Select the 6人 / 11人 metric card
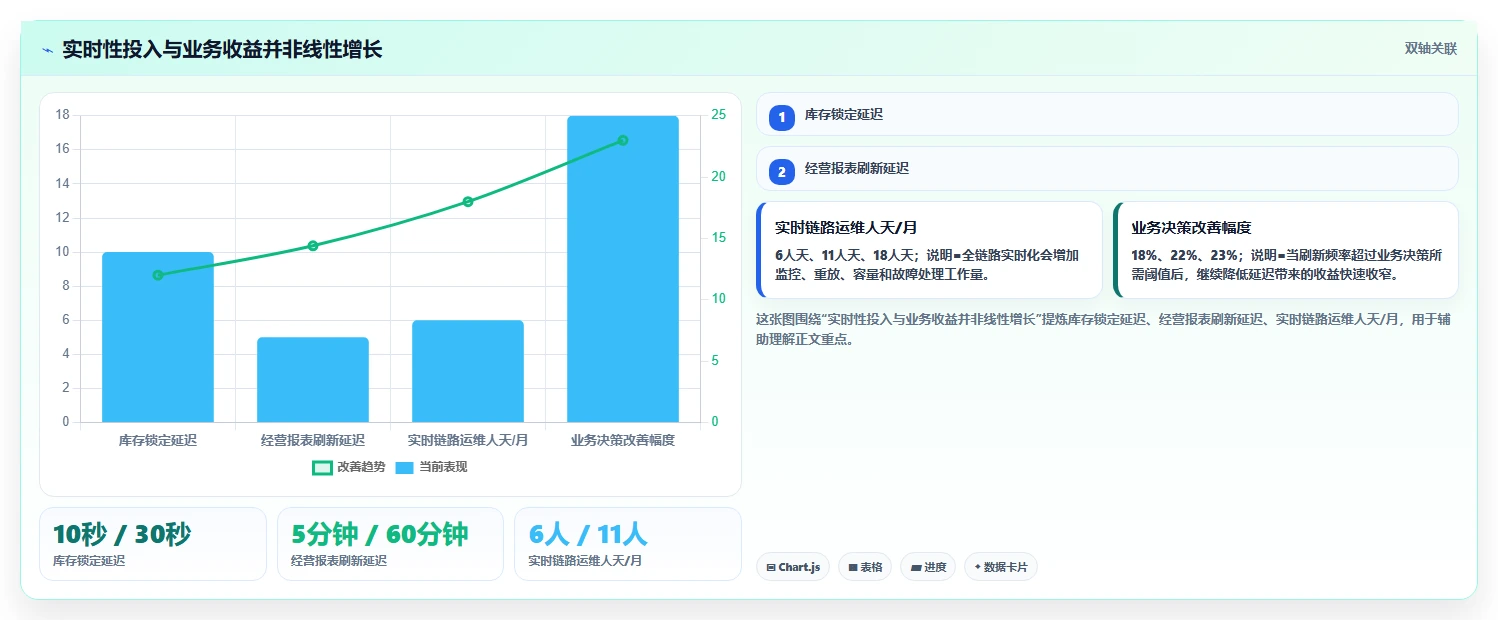Image resolution: width=1498 pixels, height=620 pixels. tap(628, 544)
